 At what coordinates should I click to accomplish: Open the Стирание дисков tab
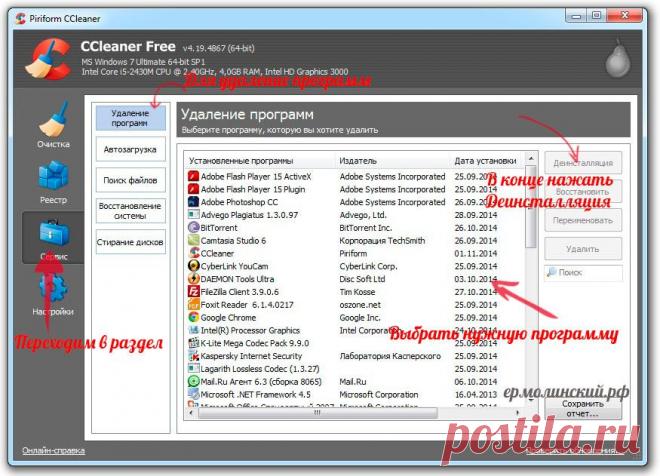131,242
